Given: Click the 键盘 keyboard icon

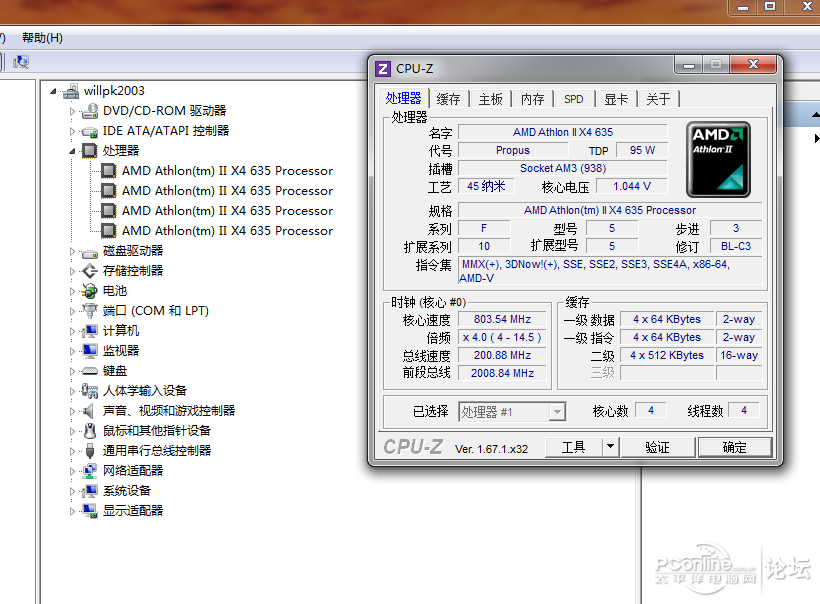Looking at the screenshot, I should coord(90,371).
